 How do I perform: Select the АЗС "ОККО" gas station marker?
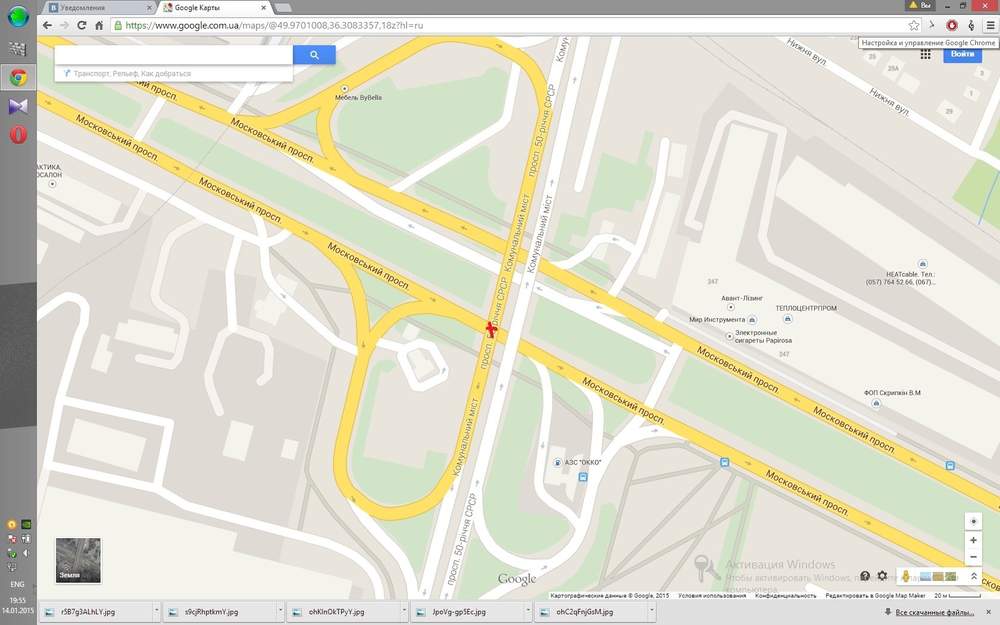click(x=557, y=462)
